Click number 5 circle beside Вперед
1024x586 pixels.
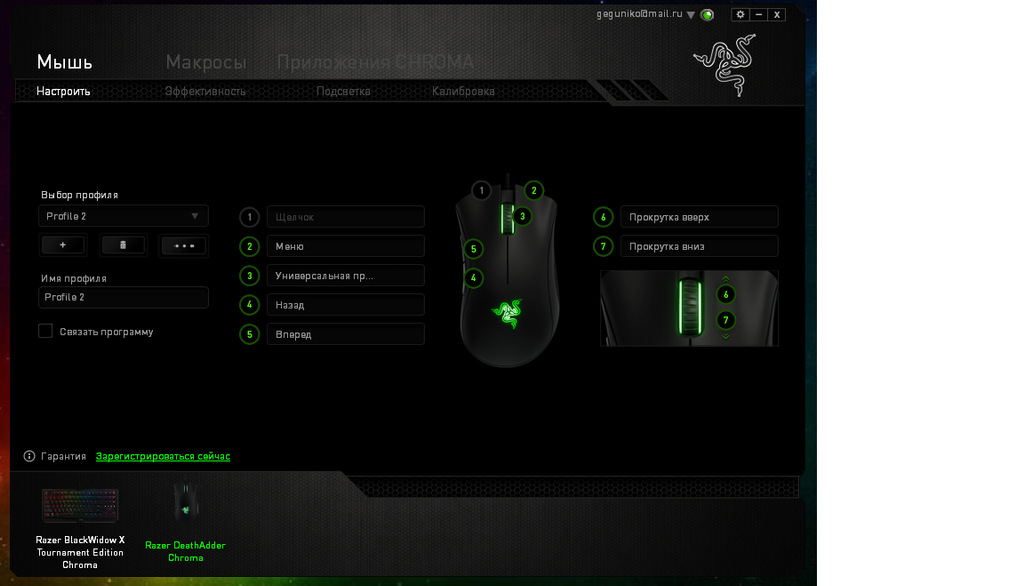coord(249,334)
